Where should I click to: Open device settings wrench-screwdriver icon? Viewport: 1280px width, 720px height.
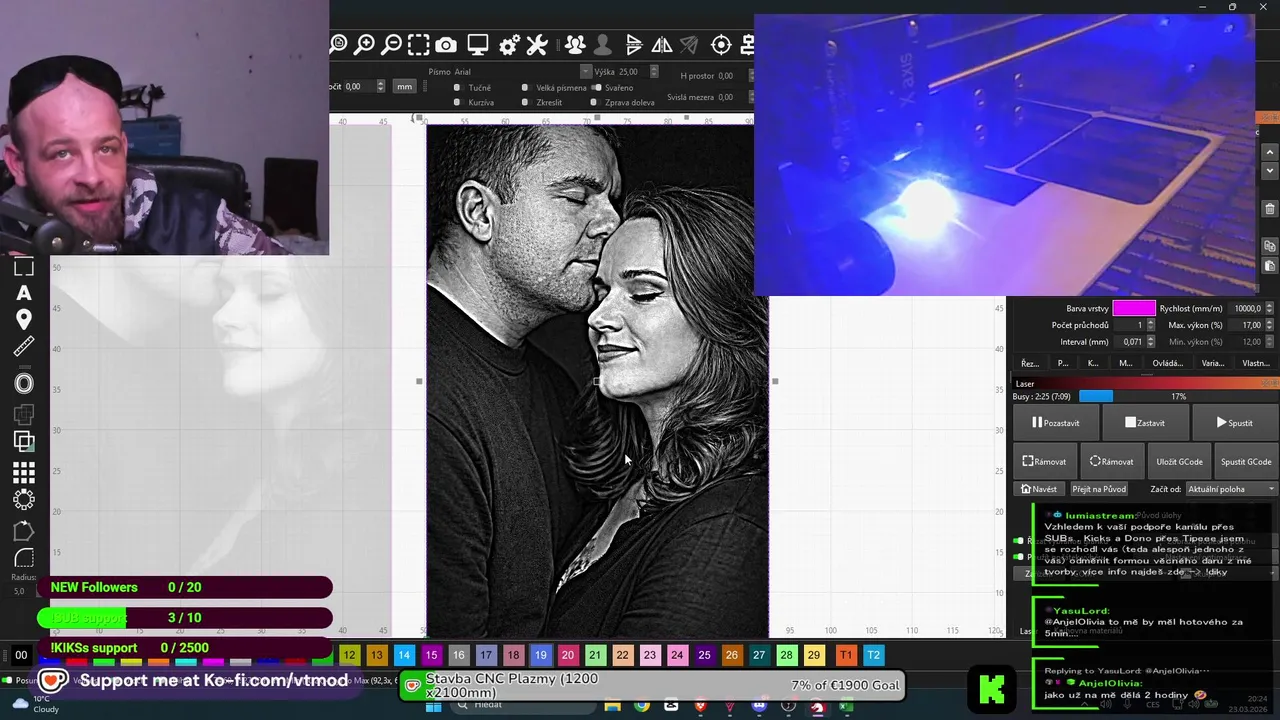537,44
